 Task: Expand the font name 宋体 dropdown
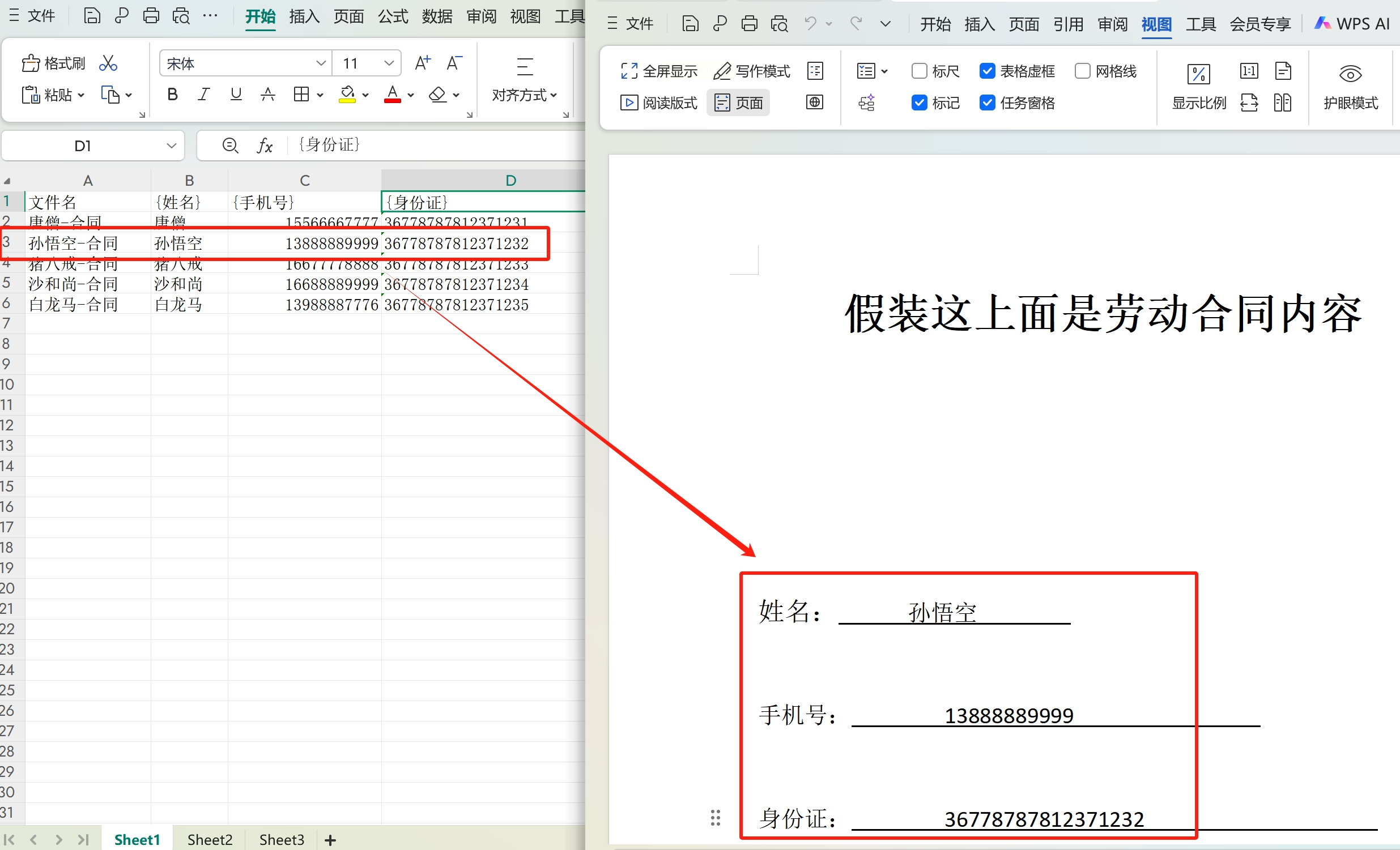click(x=321, y=63)
